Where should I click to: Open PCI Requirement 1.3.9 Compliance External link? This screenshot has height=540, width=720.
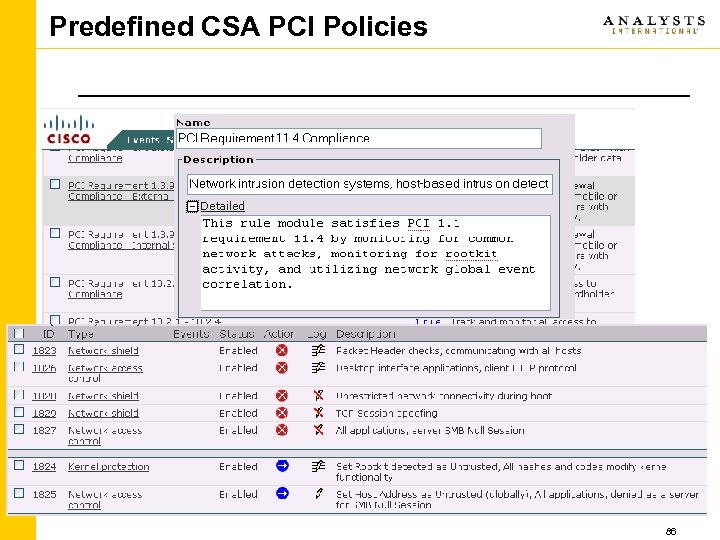(121, 191)
